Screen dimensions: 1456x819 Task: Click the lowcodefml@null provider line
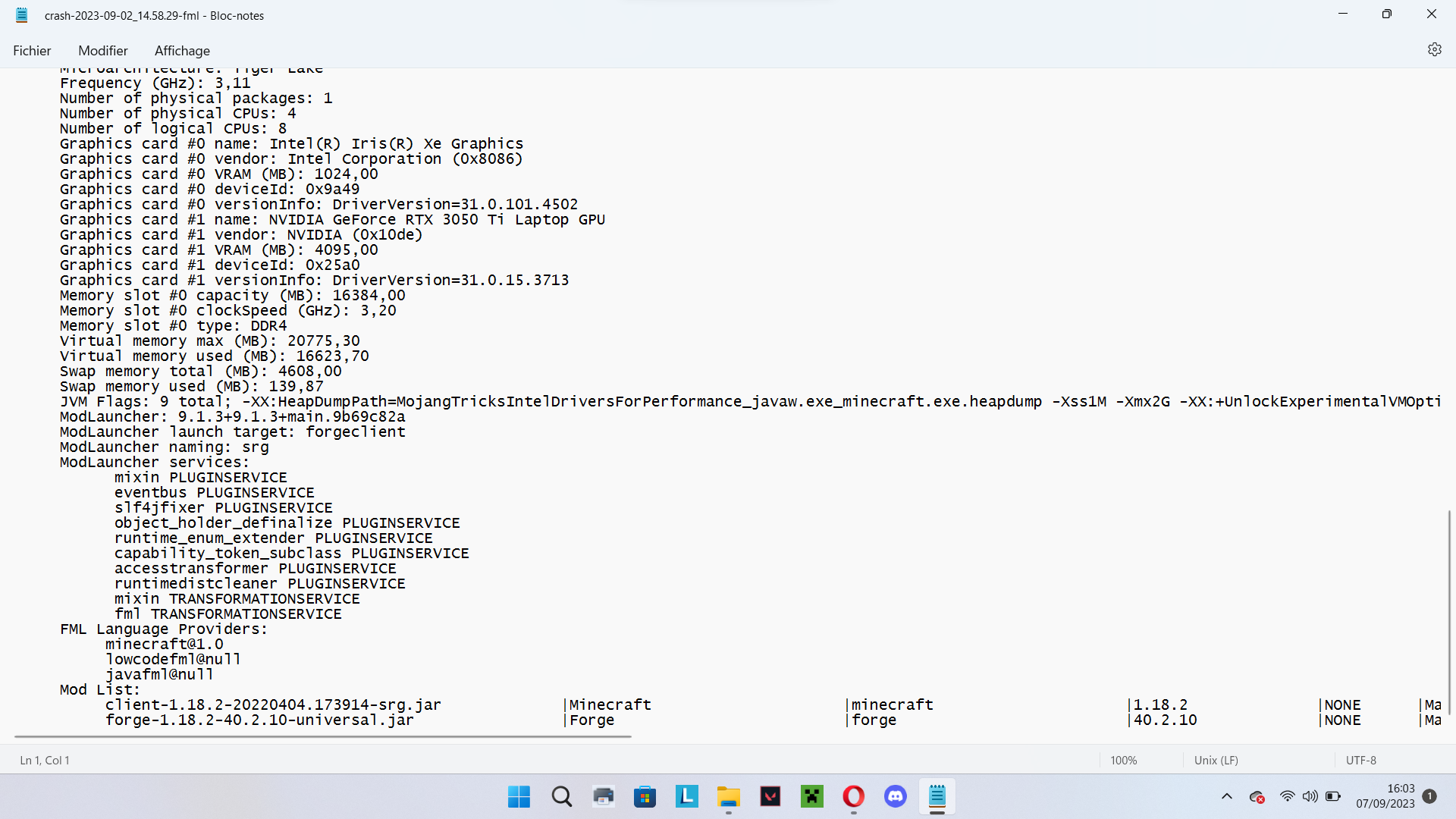(174, 660)
